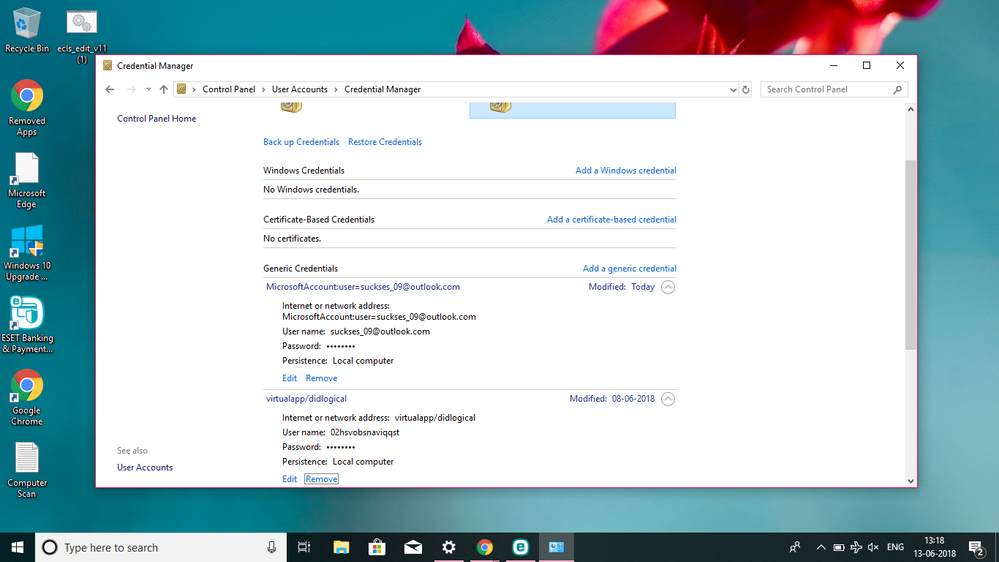The width and height of the screenshot is (999, 562).
Task: Open Mail app from taskbar
Action: (x=413, y=547)
